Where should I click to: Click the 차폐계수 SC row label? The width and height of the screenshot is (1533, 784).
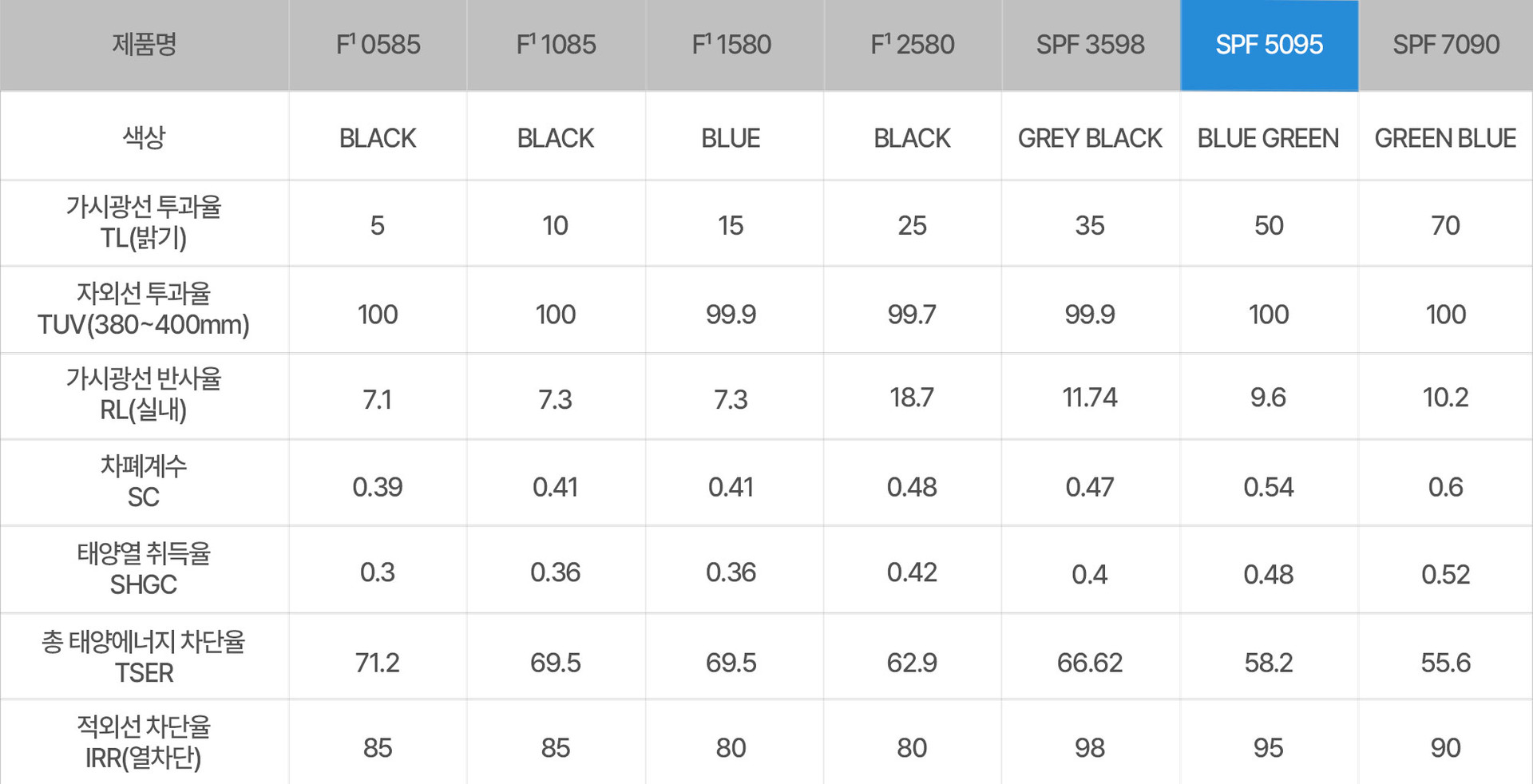click(x=145, y=482)
